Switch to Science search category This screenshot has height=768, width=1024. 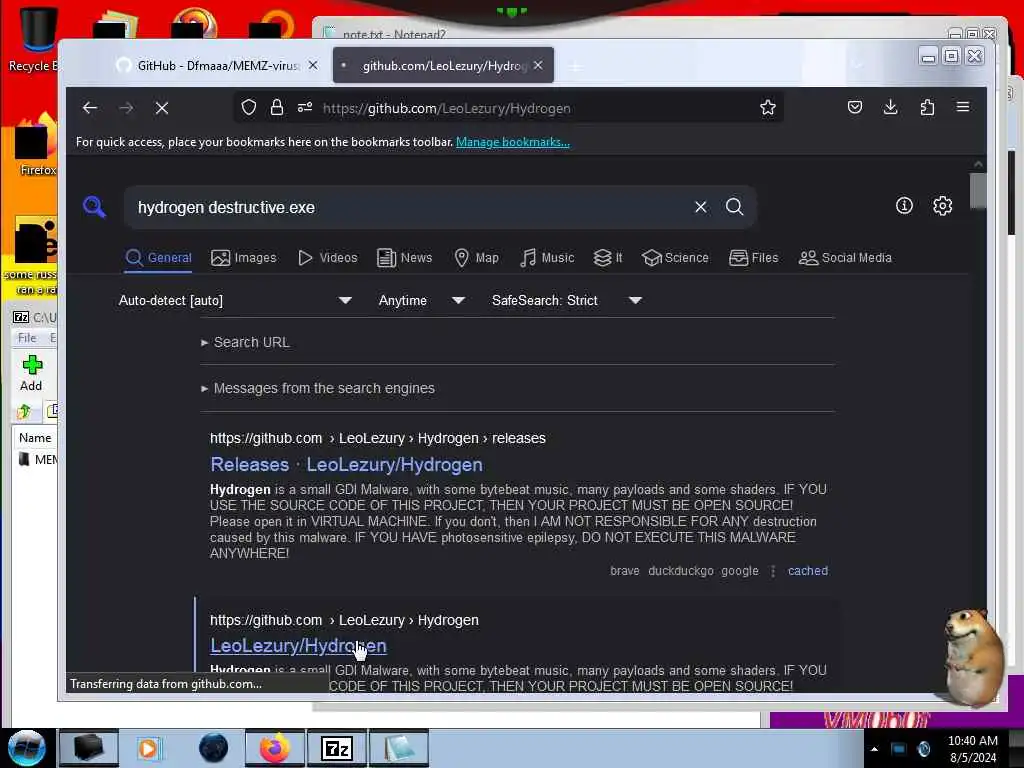(x=675, y=258)
